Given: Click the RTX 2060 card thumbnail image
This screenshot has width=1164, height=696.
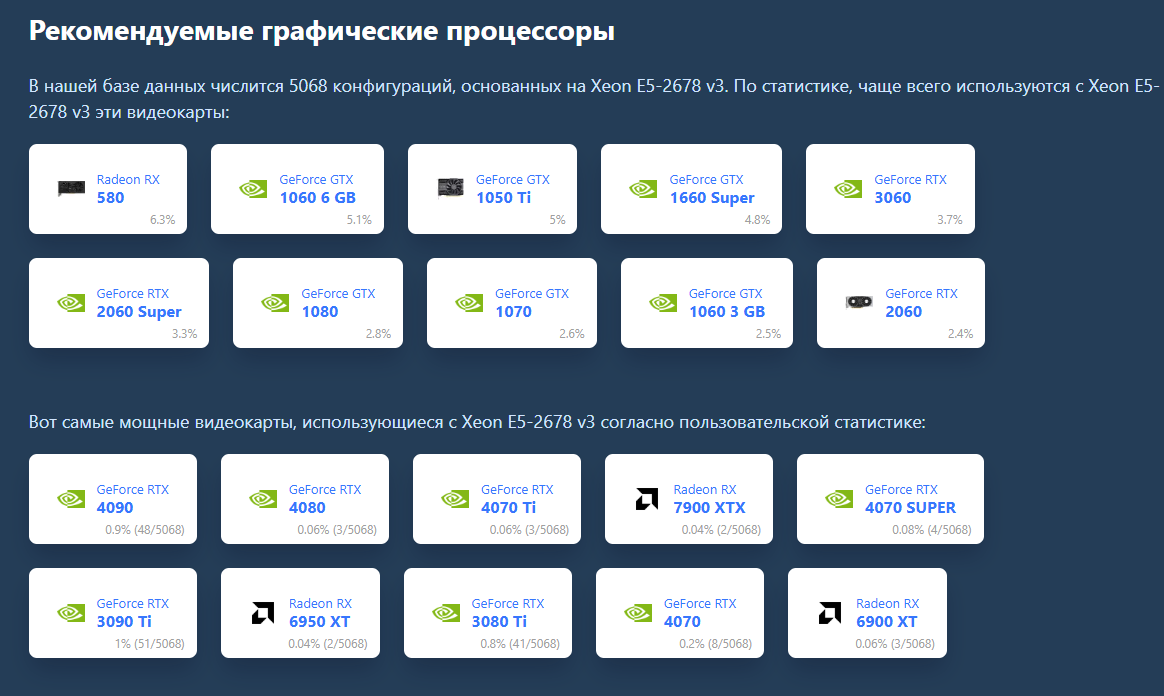Looking at the screenshot, I should (859, 302).
